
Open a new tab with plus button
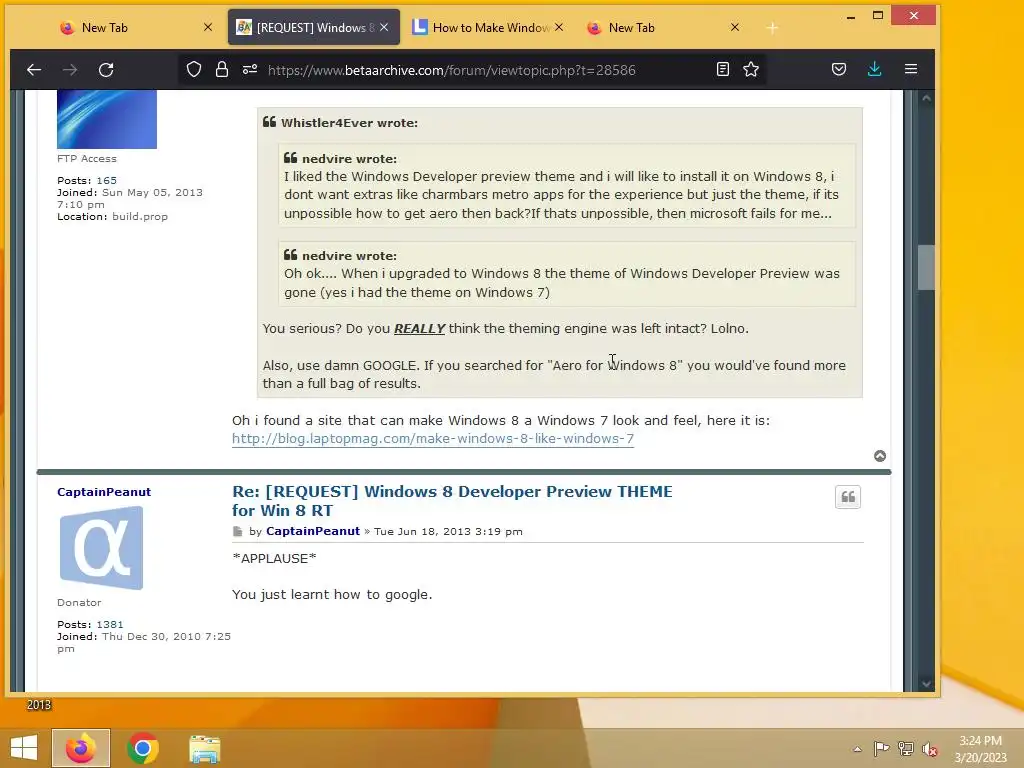click(772, 28)
